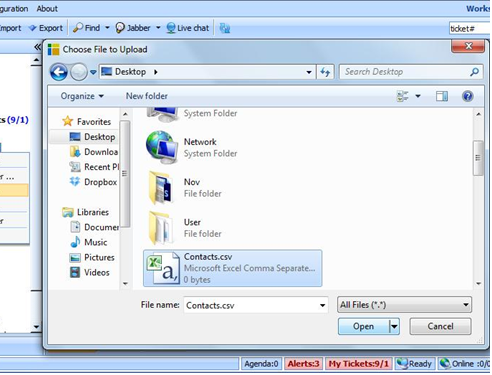
Task: Open the Find dropdown arrow
Action: [107, 28]
